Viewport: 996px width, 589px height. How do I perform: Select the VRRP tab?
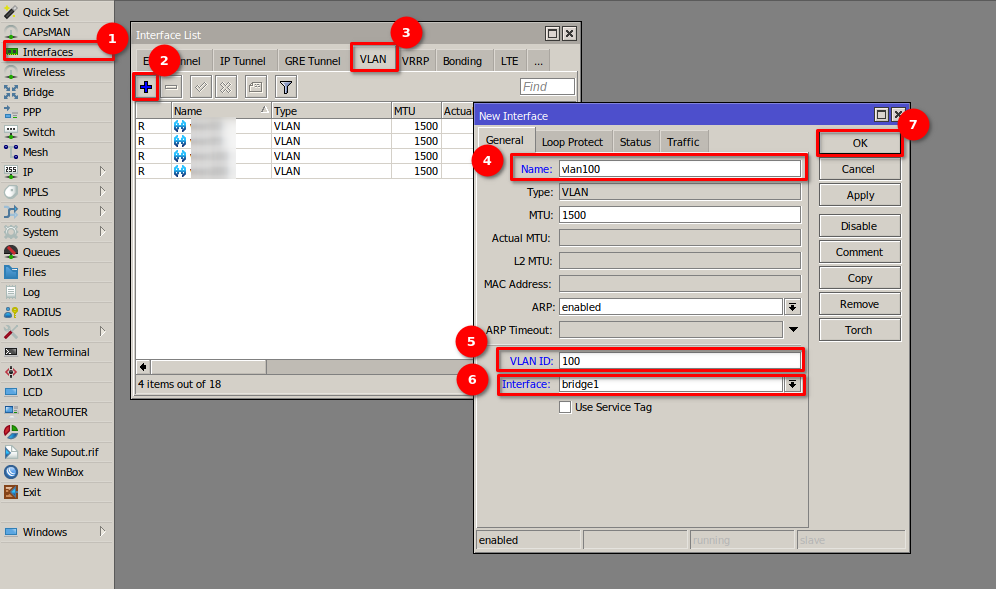(x=415, y=61)
